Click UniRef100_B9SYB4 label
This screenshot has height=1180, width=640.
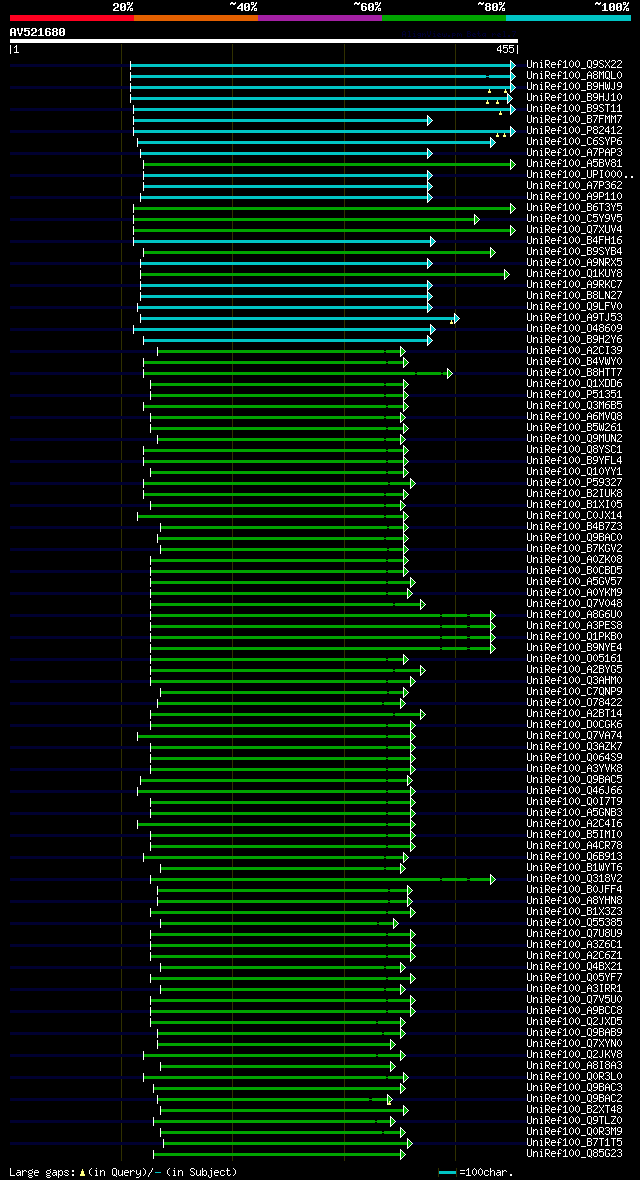tap(574, 251)
